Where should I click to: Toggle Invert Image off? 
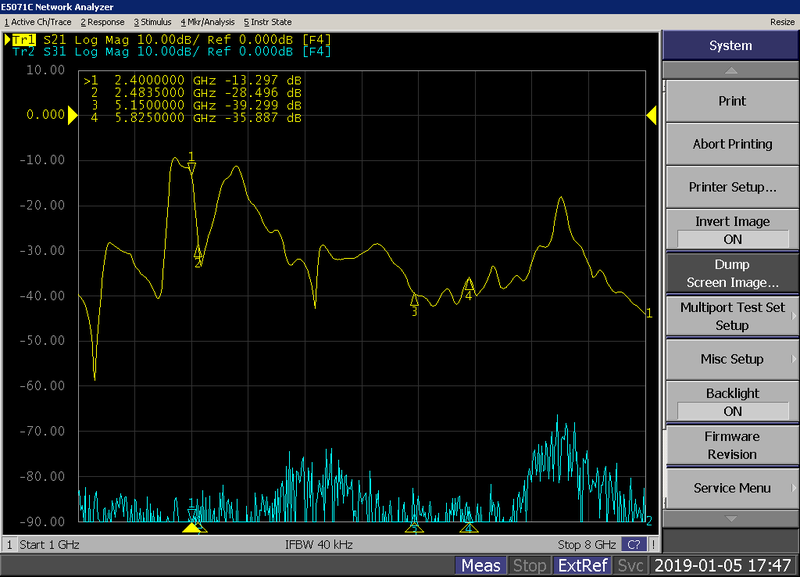(731, 230)
